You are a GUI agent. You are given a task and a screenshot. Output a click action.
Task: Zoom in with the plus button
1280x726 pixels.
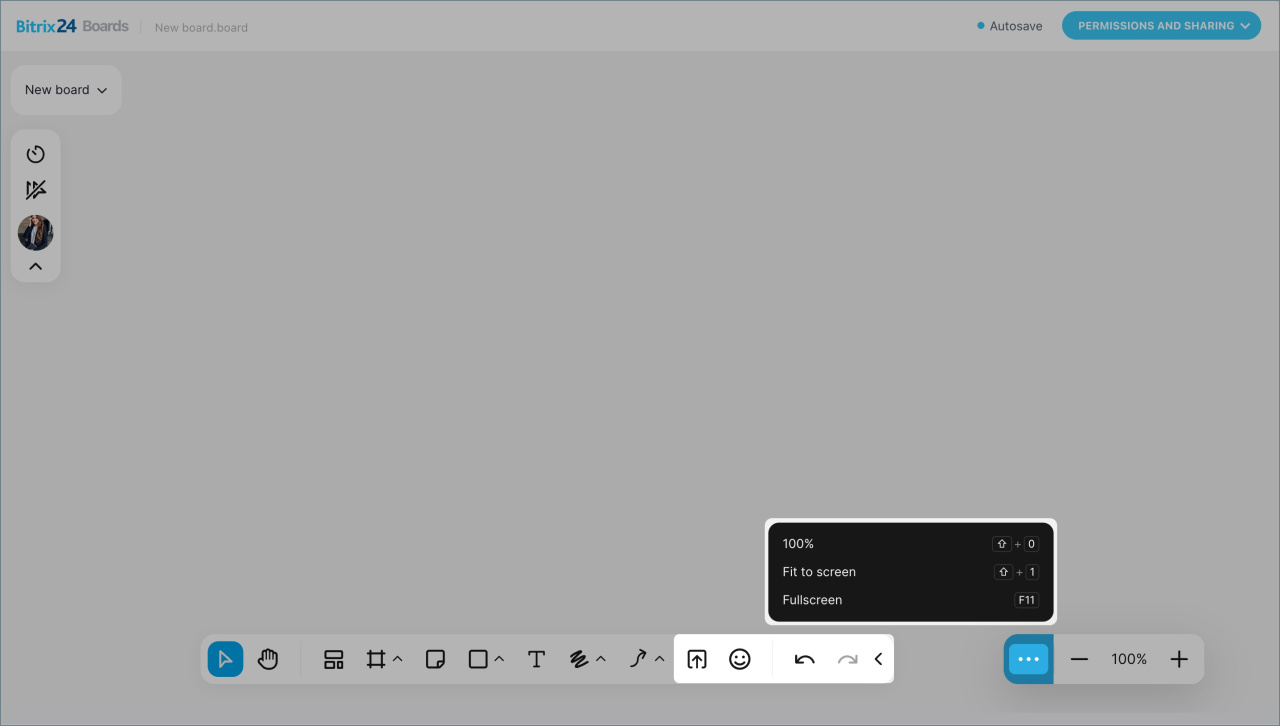pyautogui.click(x=1179, y=659)
